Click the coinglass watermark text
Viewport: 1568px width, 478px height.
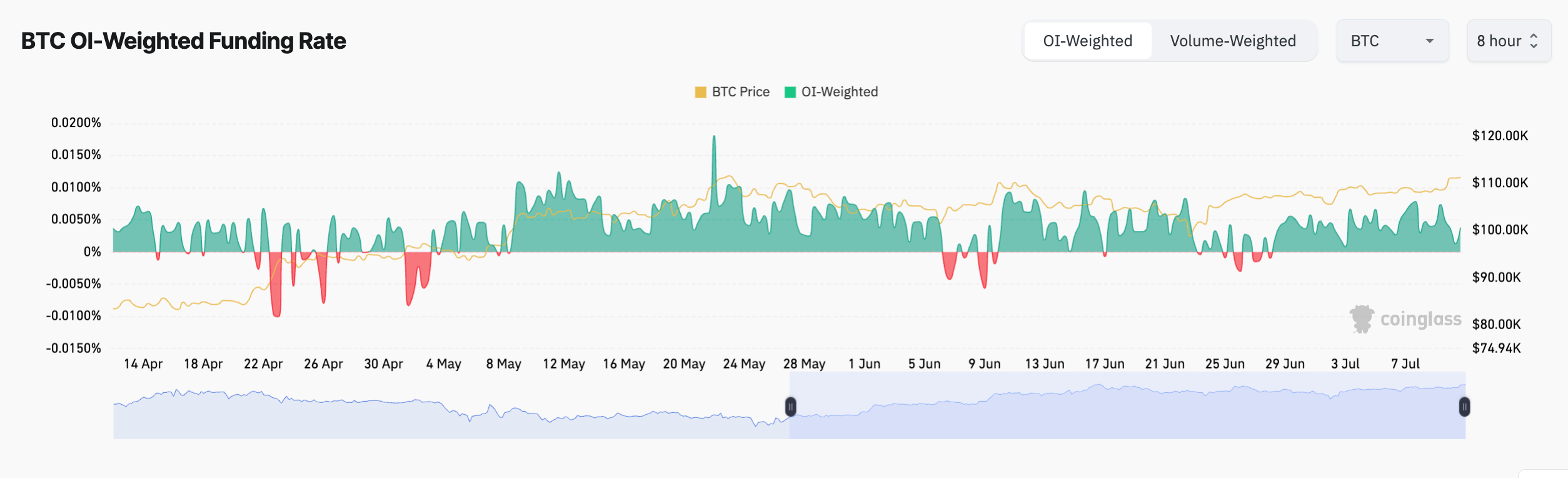coord(1420,319)
